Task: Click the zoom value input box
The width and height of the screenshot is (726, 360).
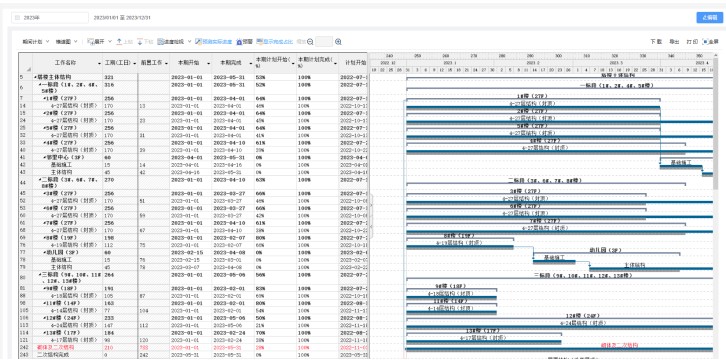Action: 324,42
